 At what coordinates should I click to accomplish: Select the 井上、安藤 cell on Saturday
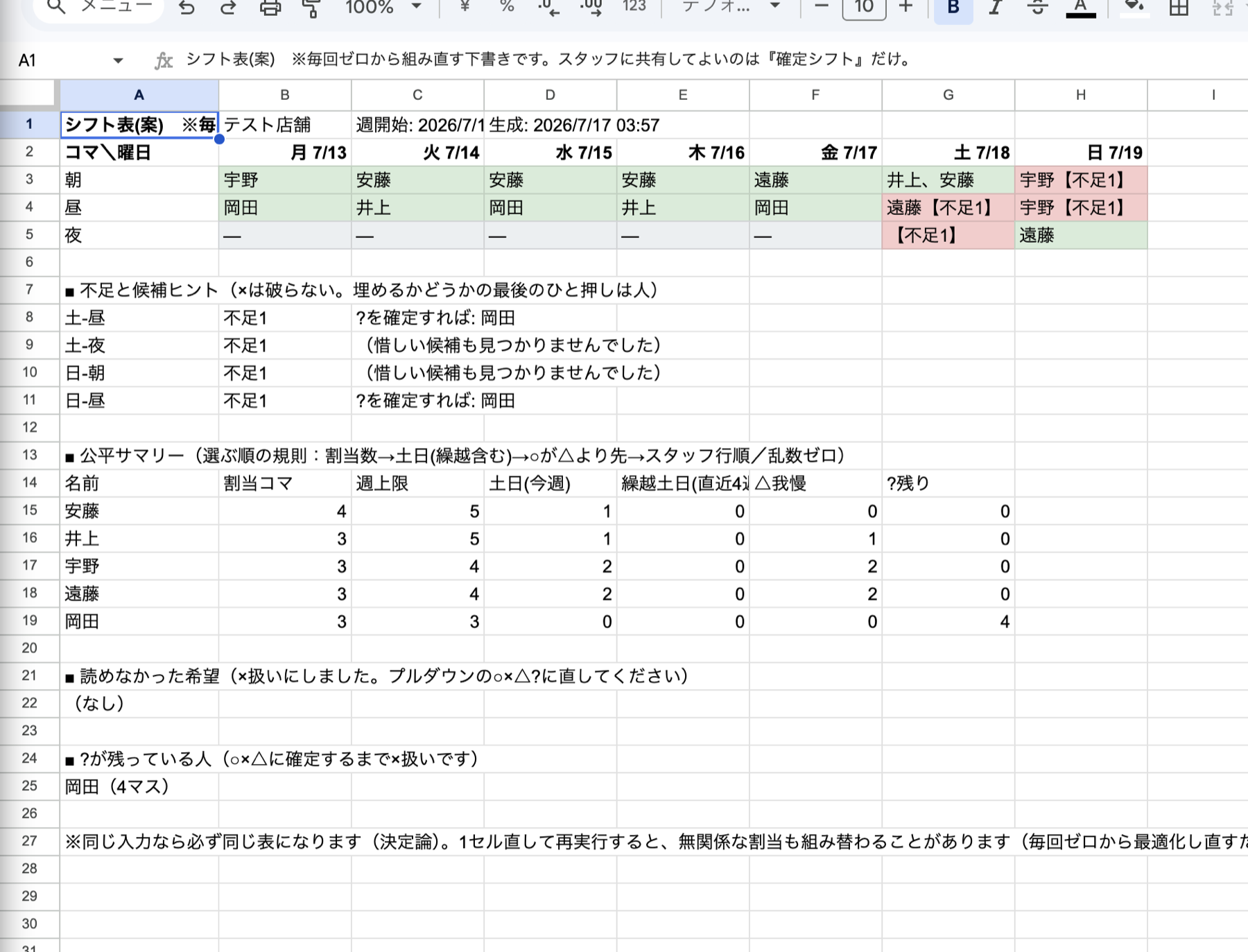pyautogui.click(x=948, y=180)
